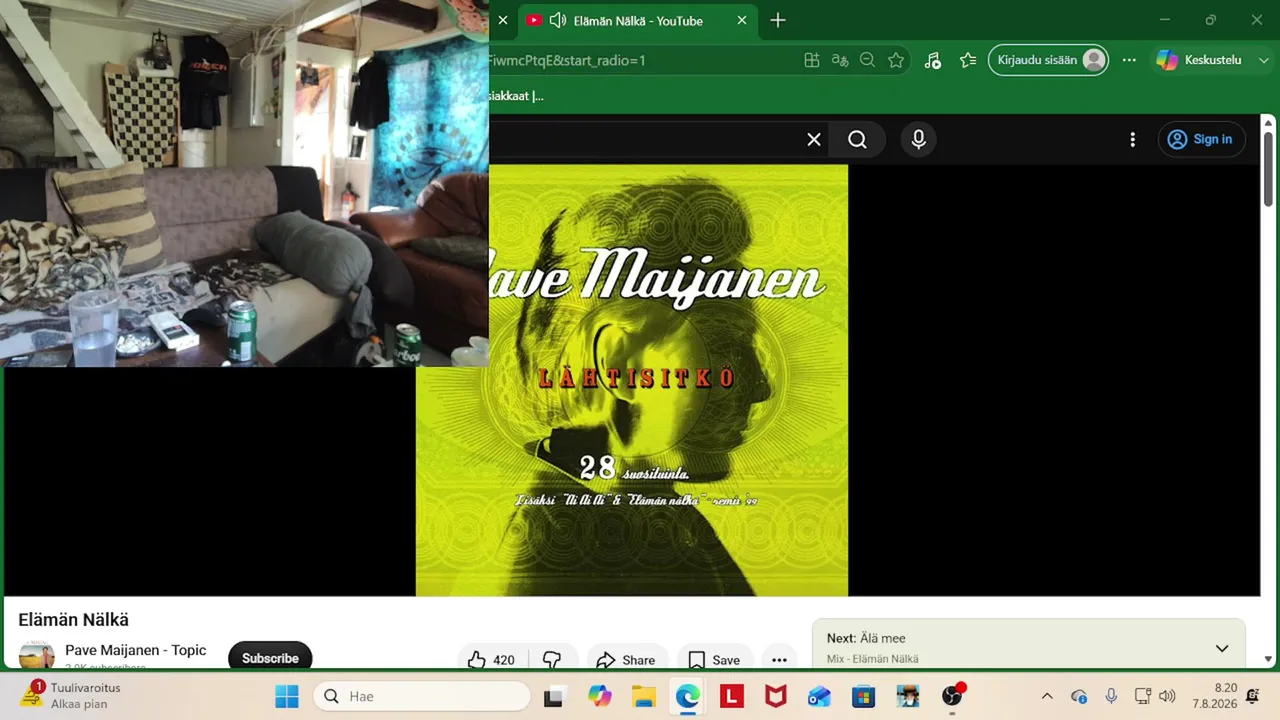
Task: Open a new browser tab
Action: click(x=778, y=20)
